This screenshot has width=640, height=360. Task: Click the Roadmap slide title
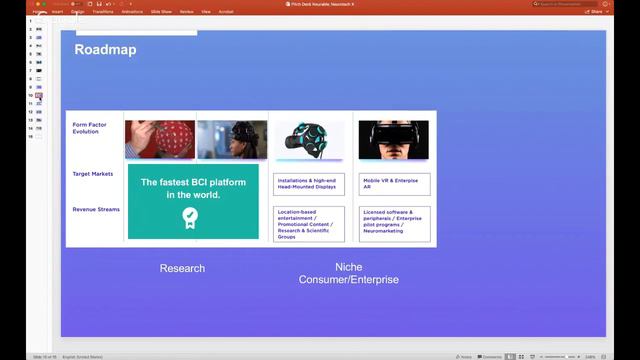(105, 49)
